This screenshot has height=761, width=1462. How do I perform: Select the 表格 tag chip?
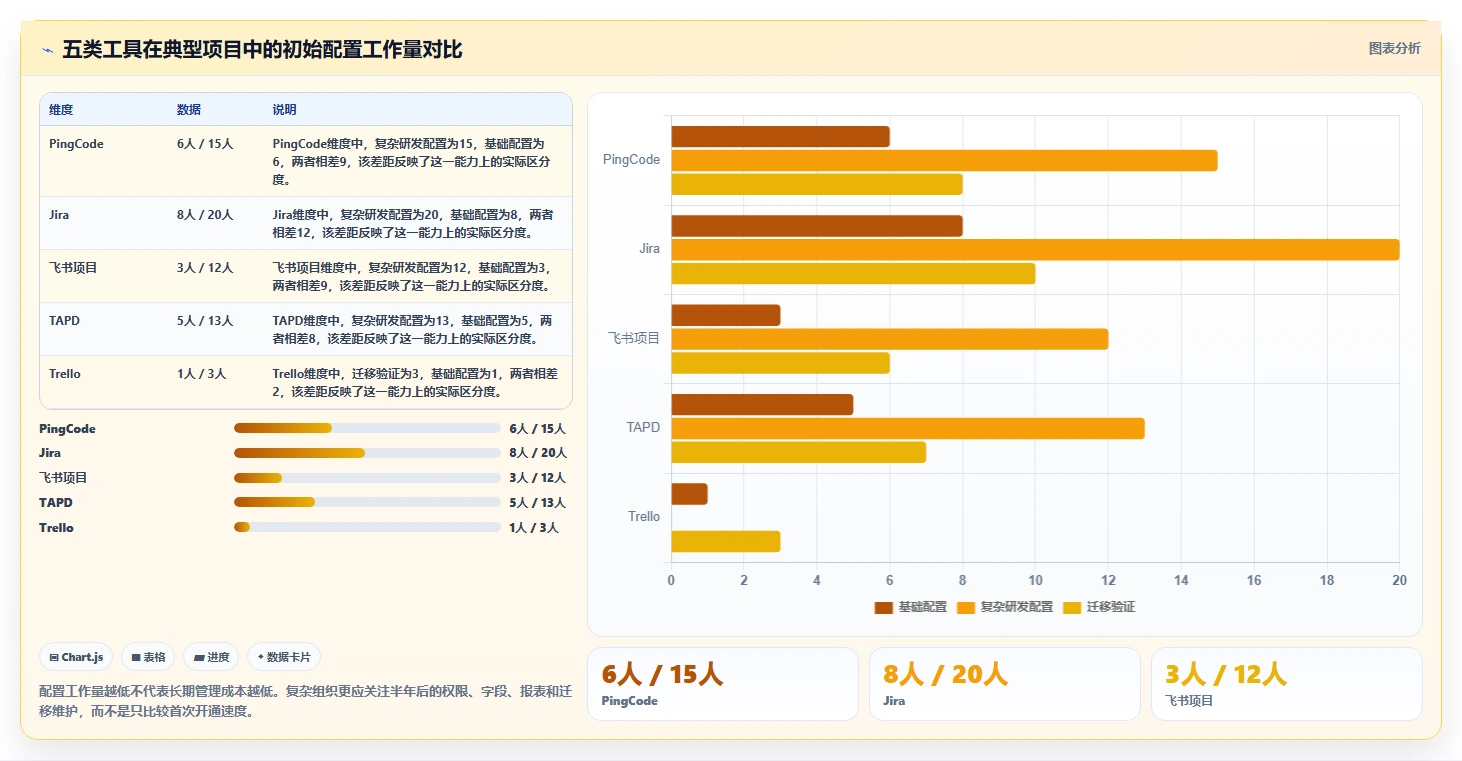[x=148, y=657]
